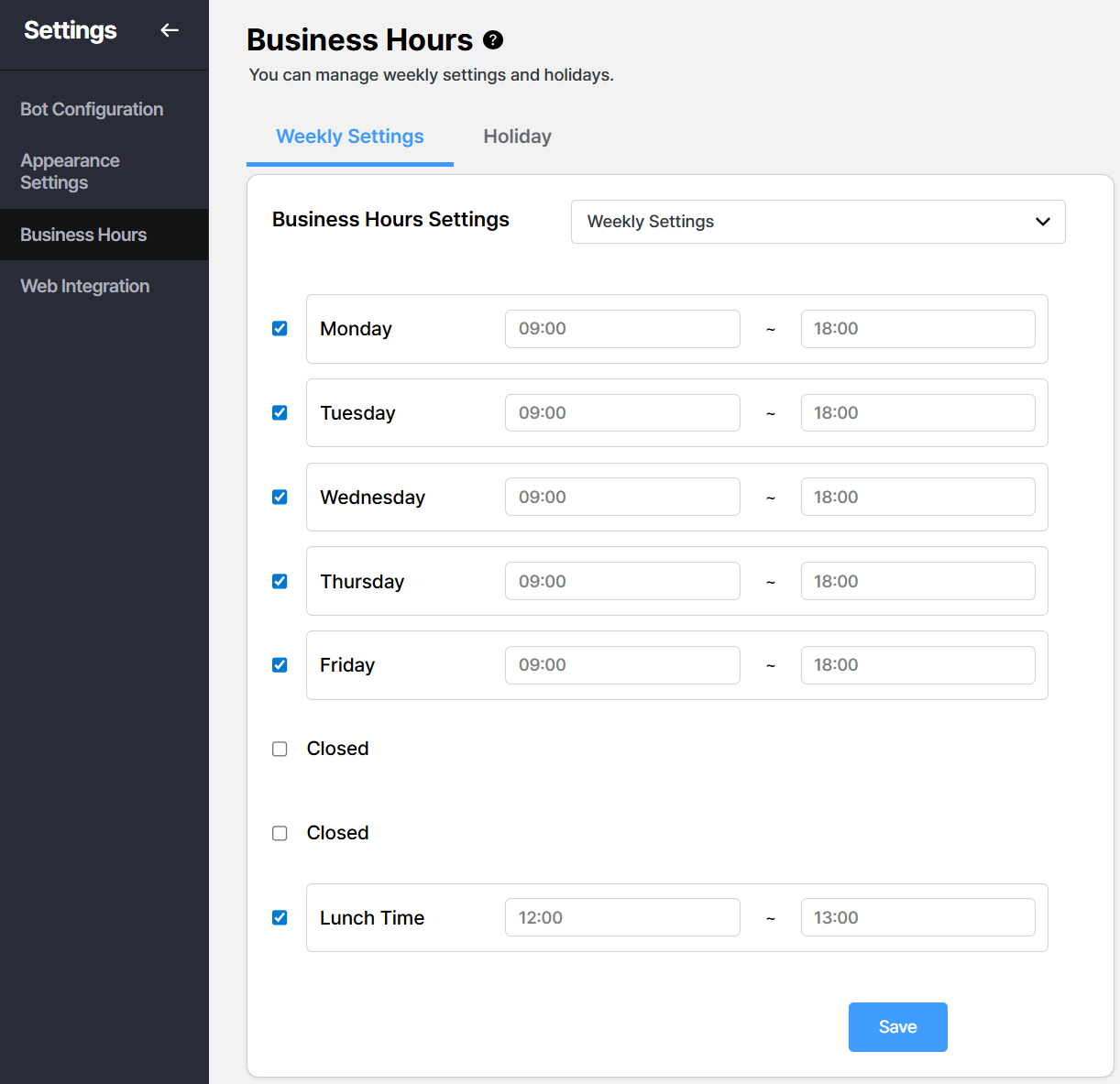The width and height of the screenshot is (1120, 1084).
Task: Toggle the Friday checkbox off
Action: tap(280, 665)
